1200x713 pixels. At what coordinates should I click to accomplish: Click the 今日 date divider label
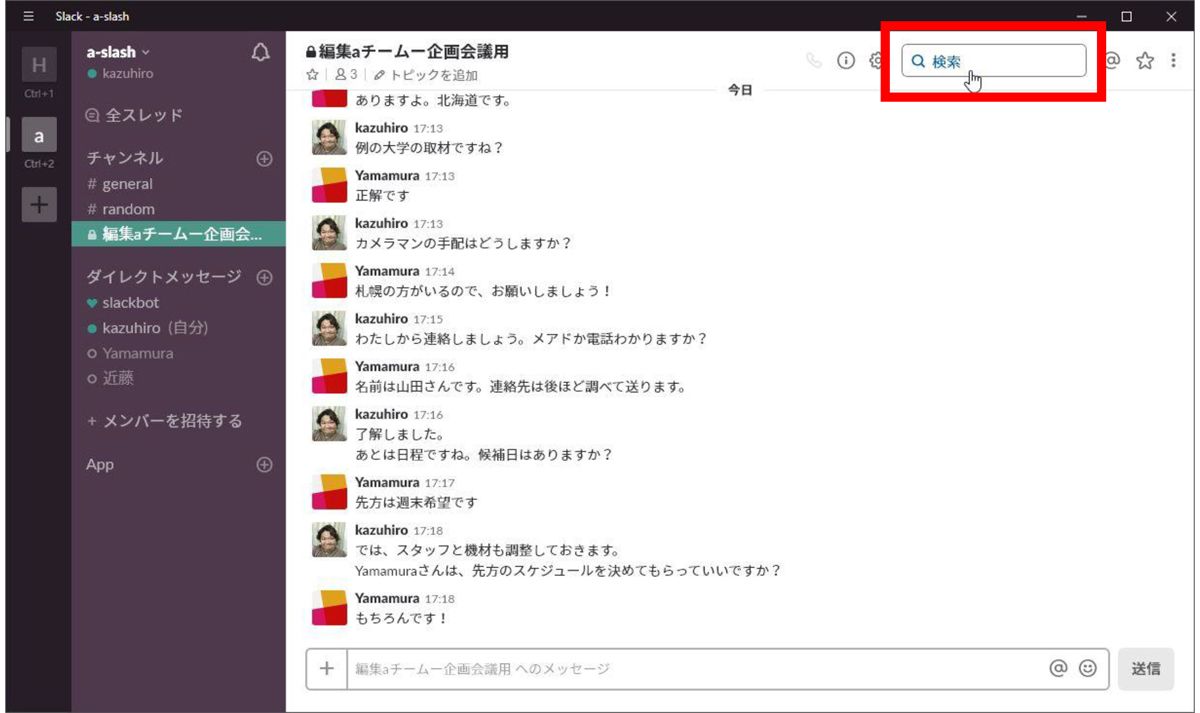[739, 90]
